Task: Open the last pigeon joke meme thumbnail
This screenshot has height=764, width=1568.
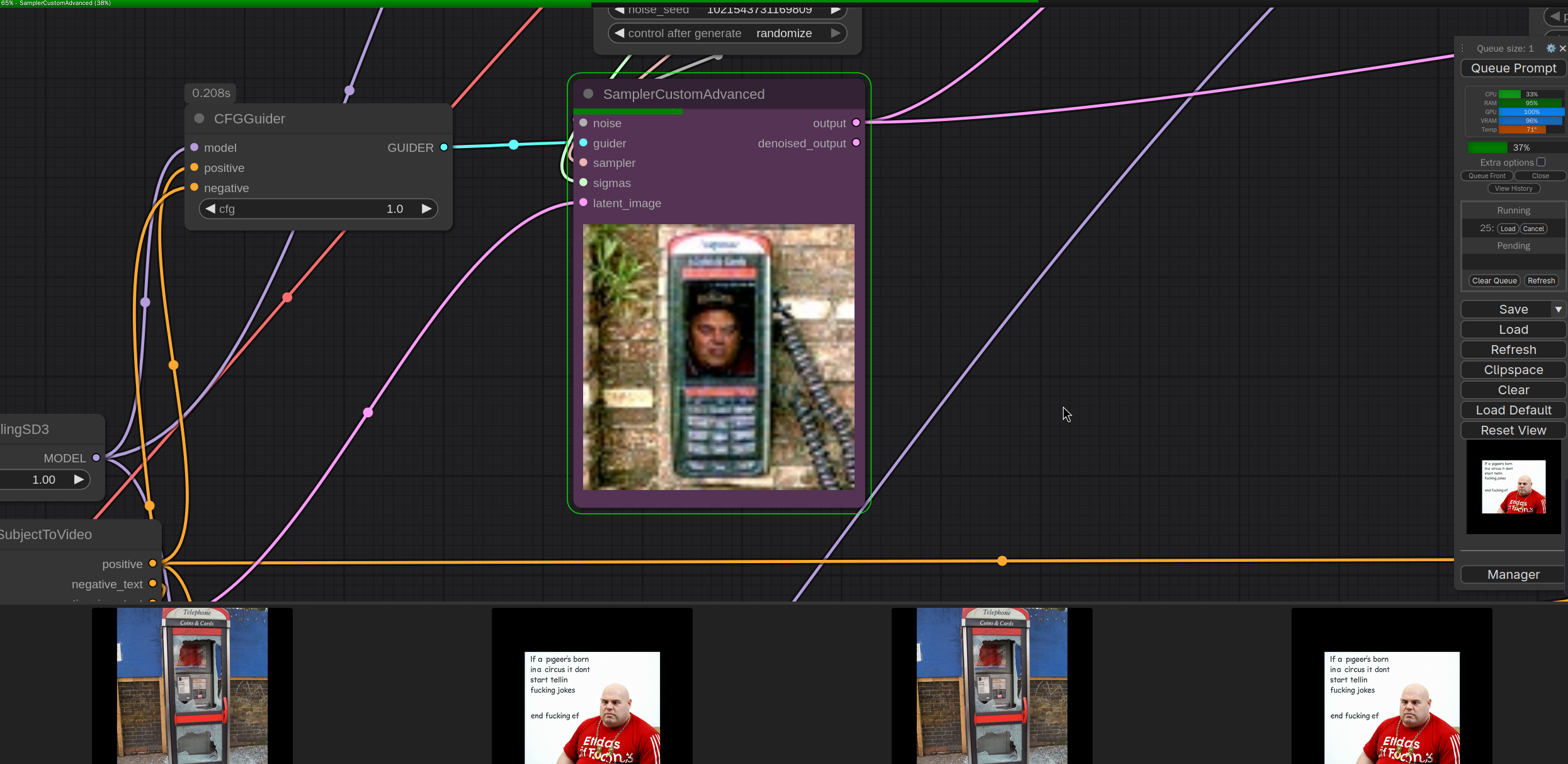Action: click(x=1392, y=686)
